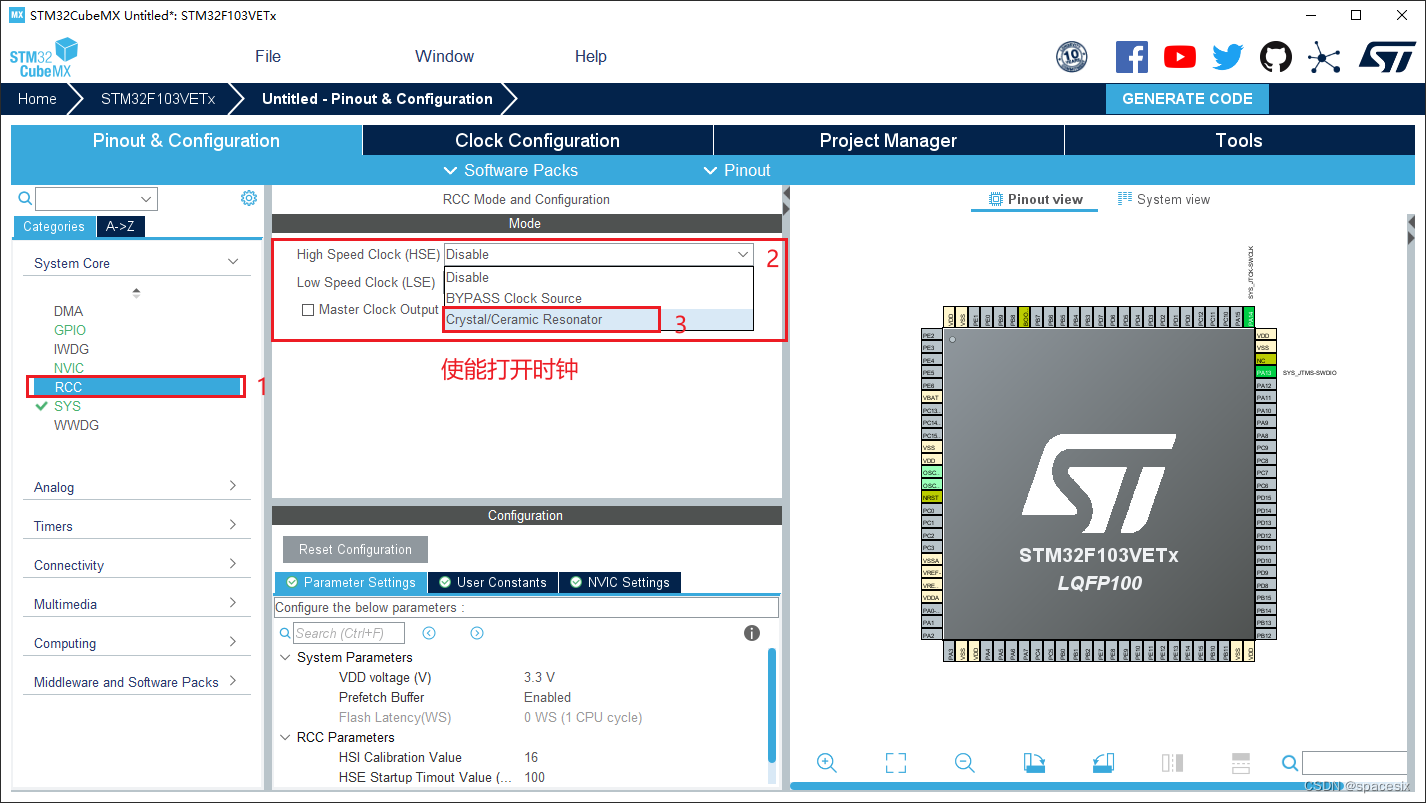Viewport: 1426px width, 803px height.
Task: Expand the Analog category
Action: (x=136, y=487)
